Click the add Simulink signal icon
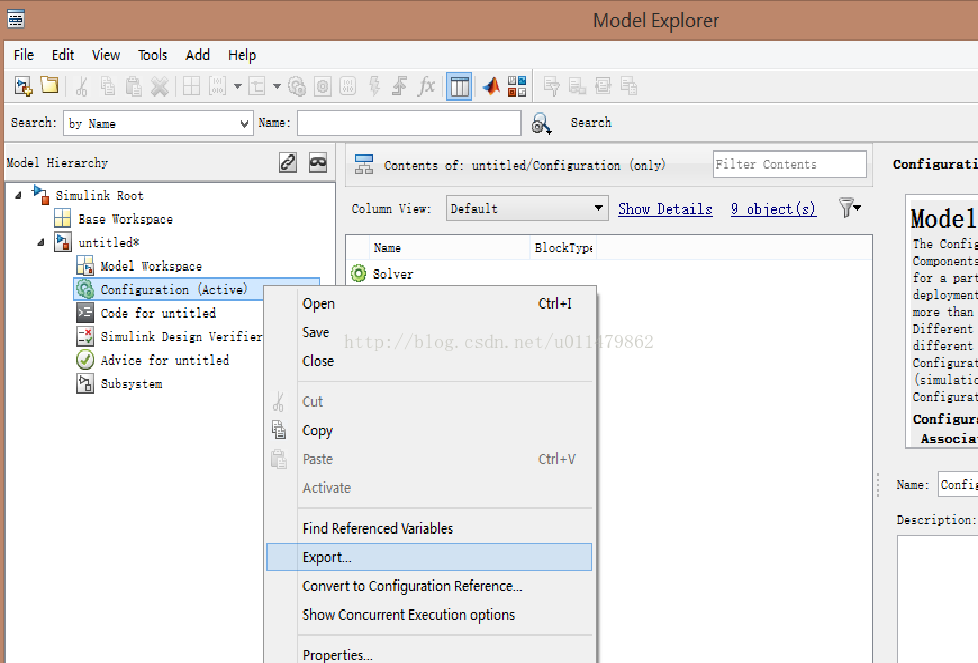Viewport: 978px width, 663px height. click(256, 86)
